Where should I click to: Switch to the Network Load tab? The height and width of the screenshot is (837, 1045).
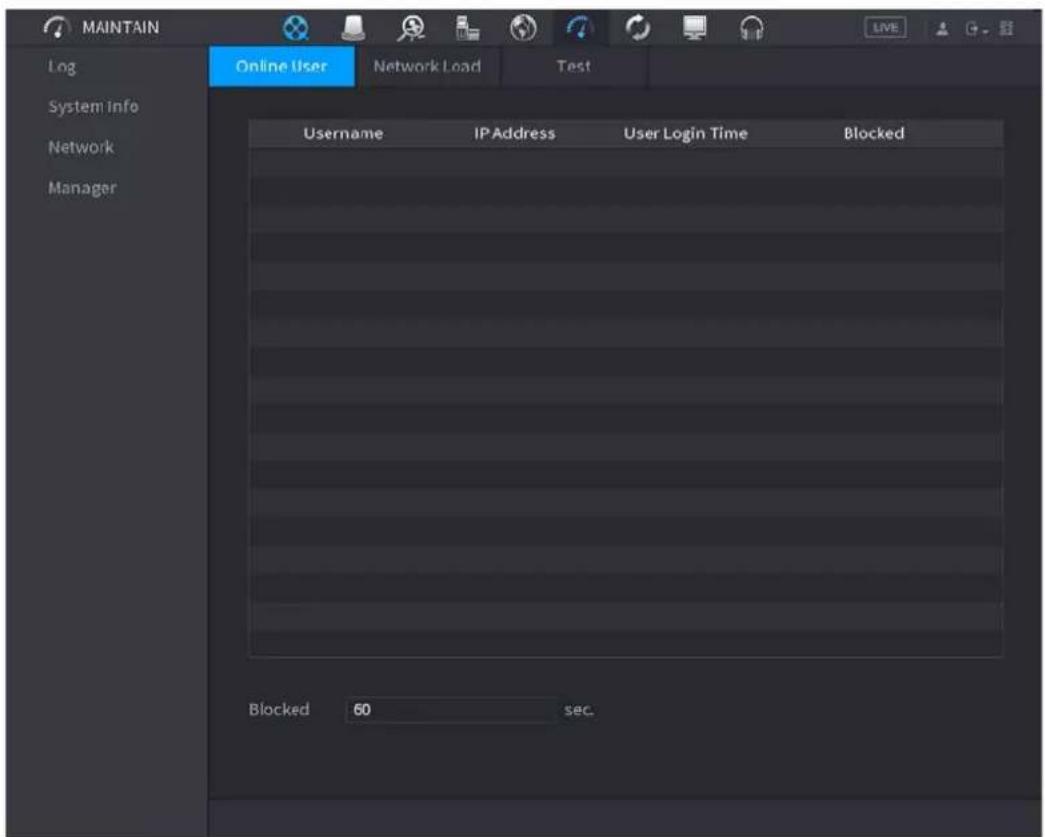point(427,67)
